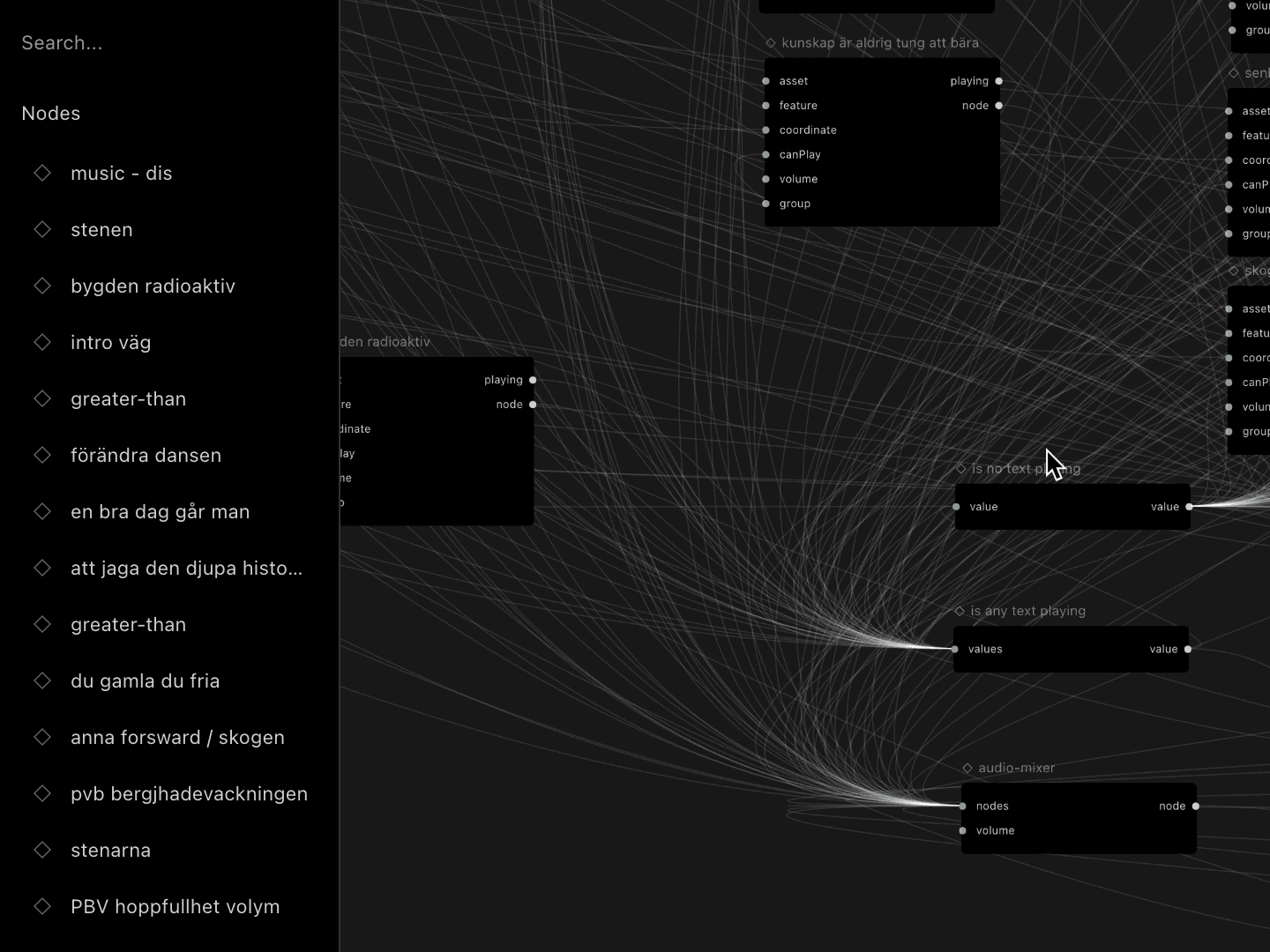Collapse the "is any text playing" node
The height and width of the screenshot is (952, 1270).
960,610
